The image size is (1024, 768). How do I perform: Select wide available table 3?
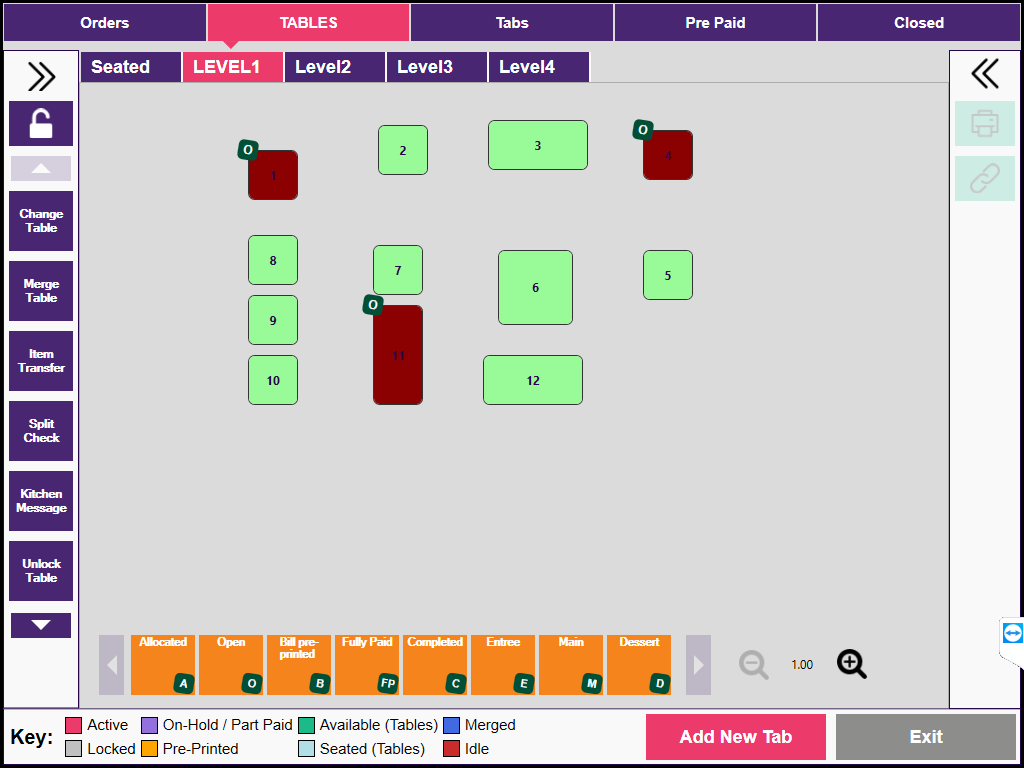(538, 145)
